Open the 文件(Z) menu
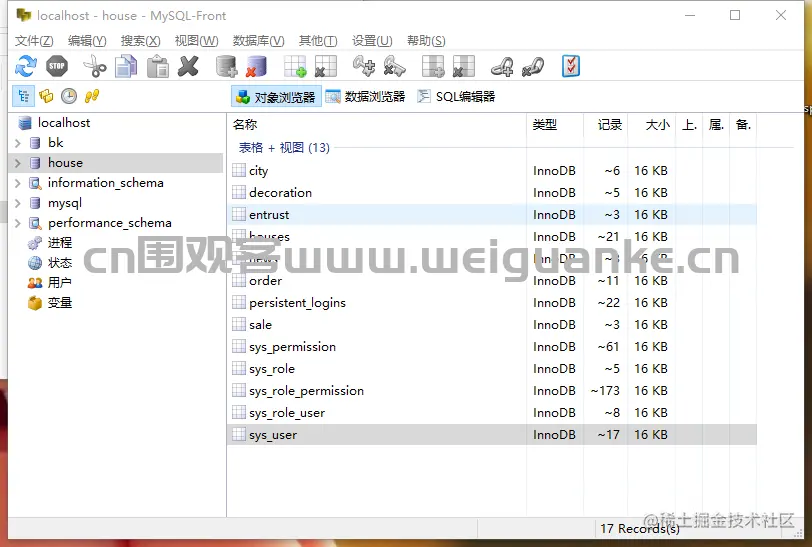This screenshot has height=547, width=812. 34,40
